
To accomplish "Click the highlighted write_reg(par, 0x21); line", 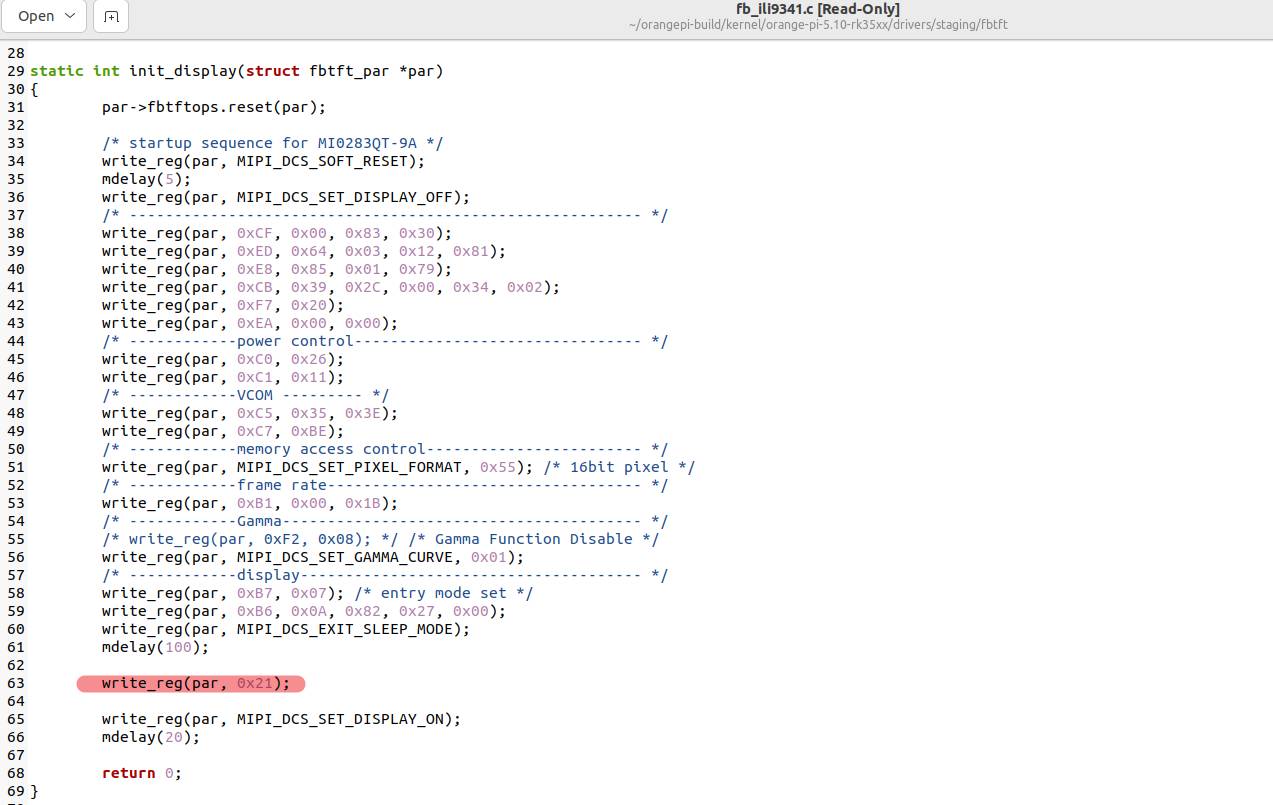I will pos(196,683).
